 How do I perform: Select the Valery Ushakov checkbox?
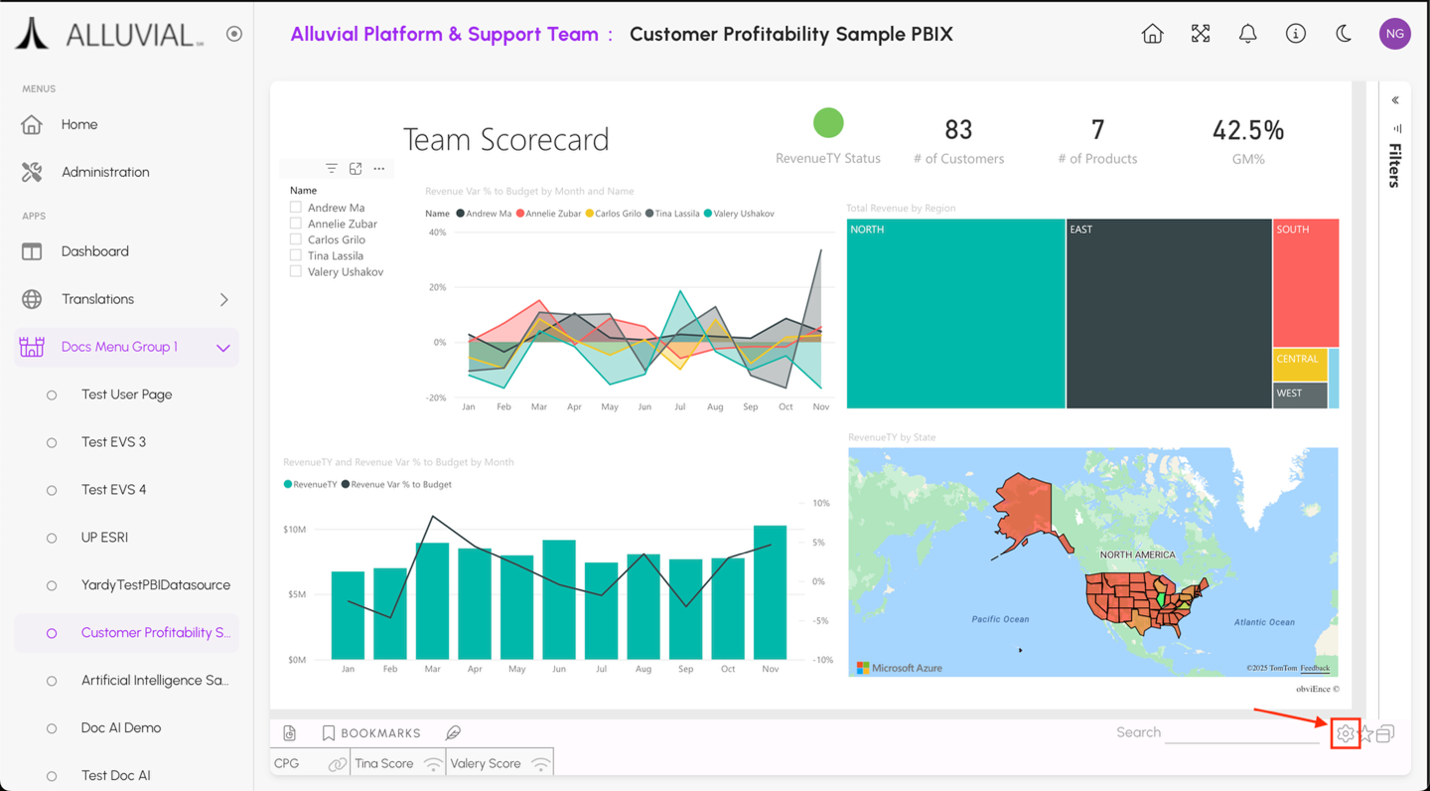296,272
